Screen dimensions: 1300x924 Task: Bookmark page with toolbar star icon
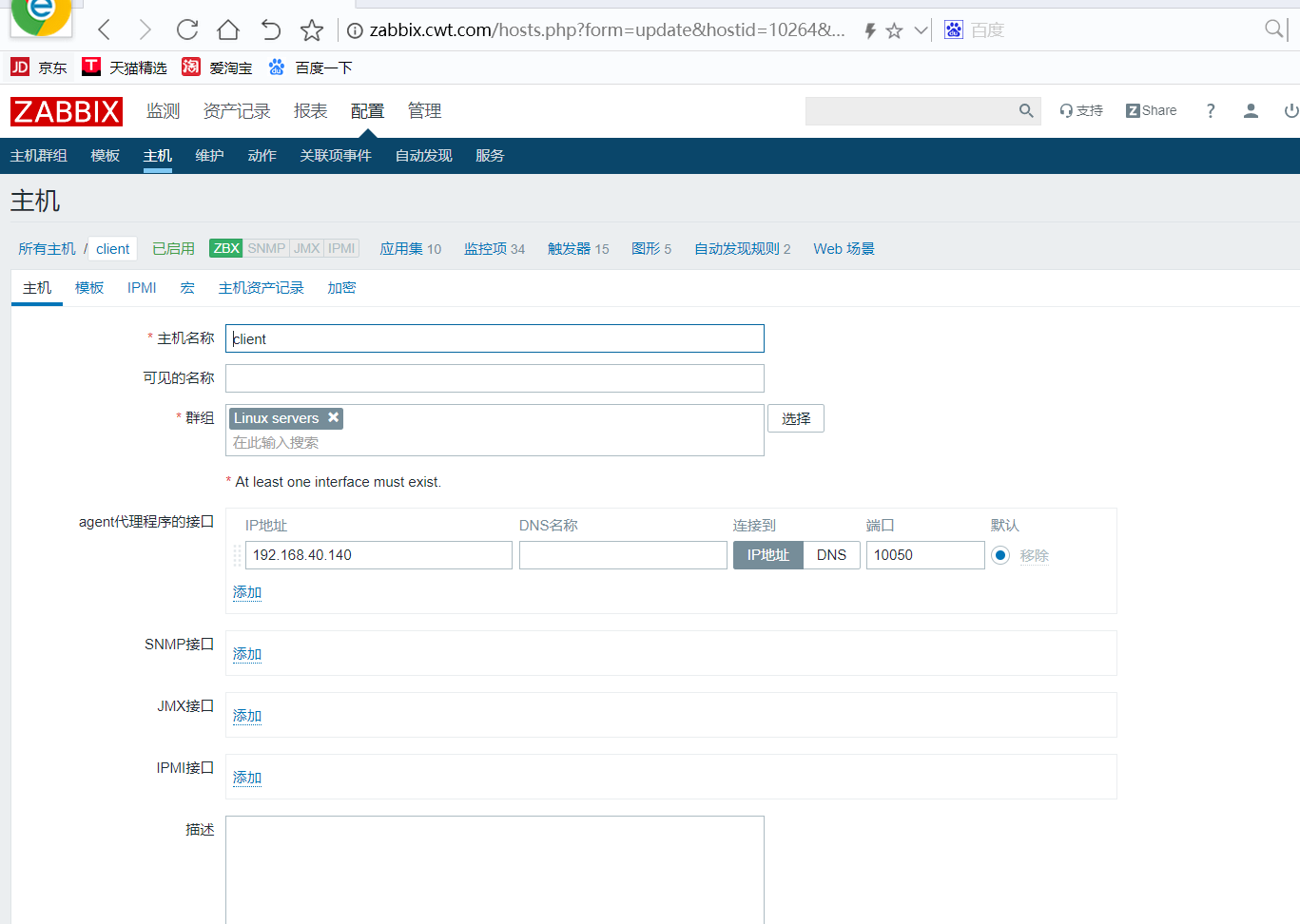click(x=312, y=30)
